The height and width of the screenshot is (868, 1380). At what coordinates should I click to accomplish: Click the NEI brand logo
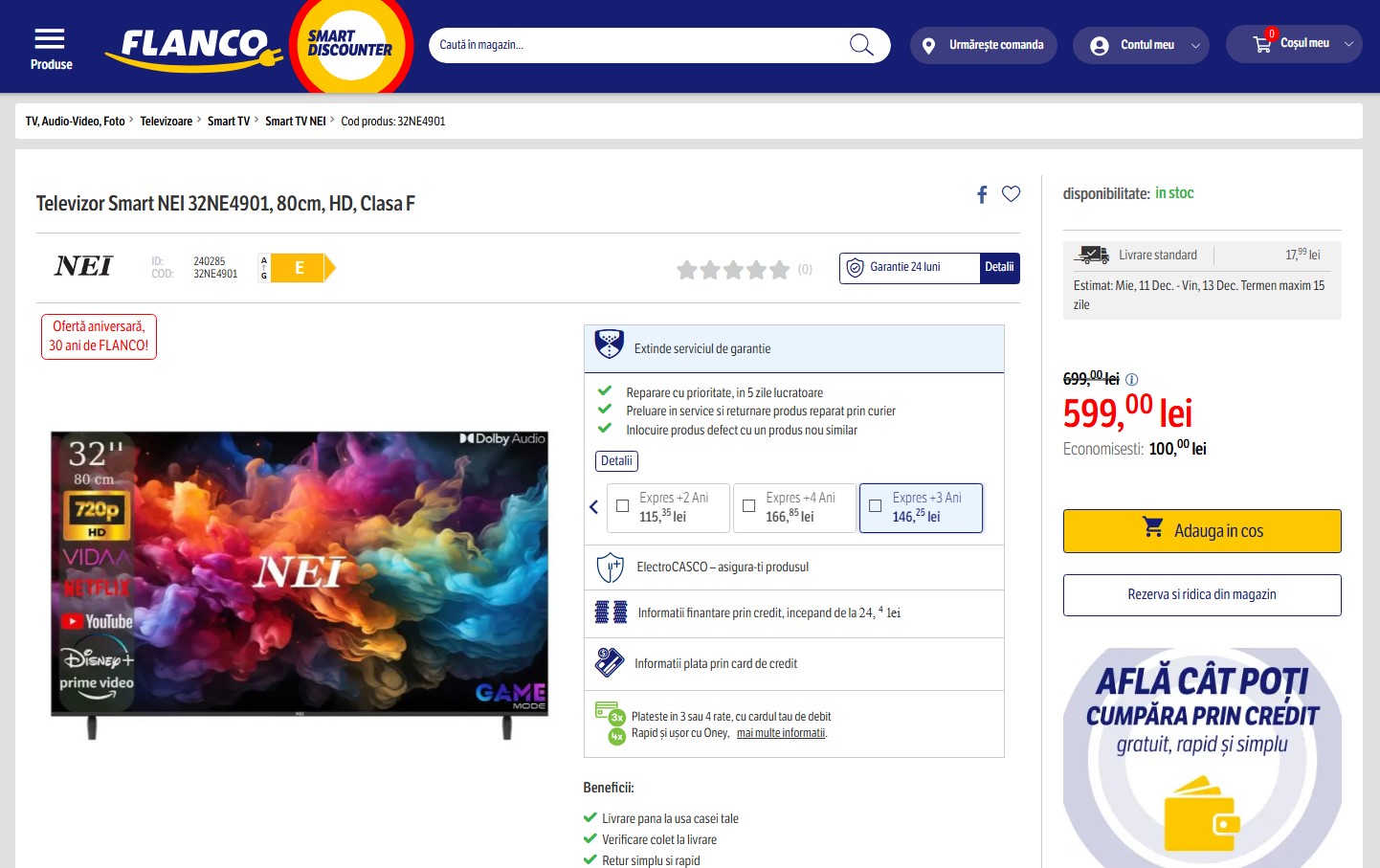point(83,266)
